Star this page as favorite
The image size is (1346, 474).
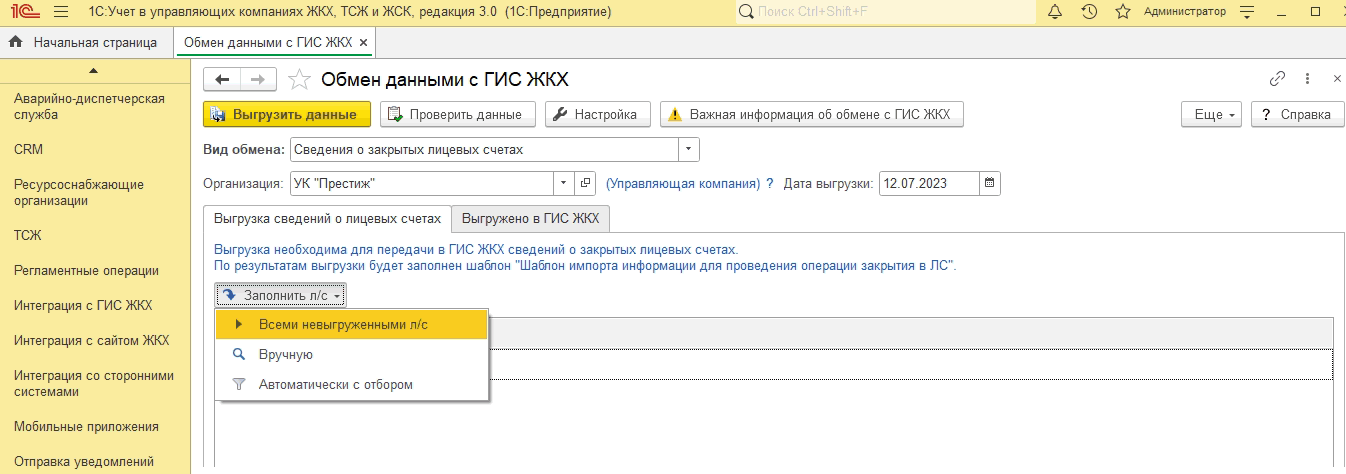tap(299, 80)
